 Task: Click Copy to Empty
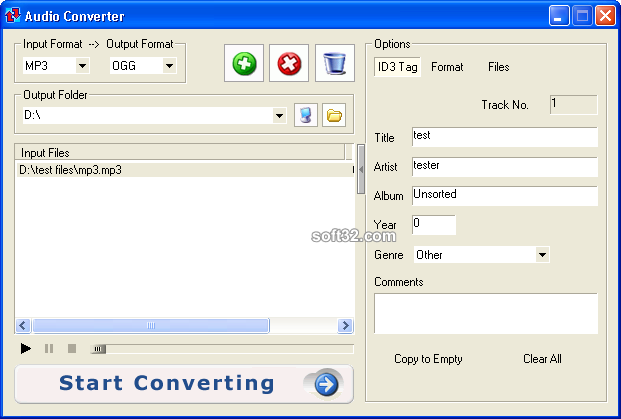click(x=428, y=359)
